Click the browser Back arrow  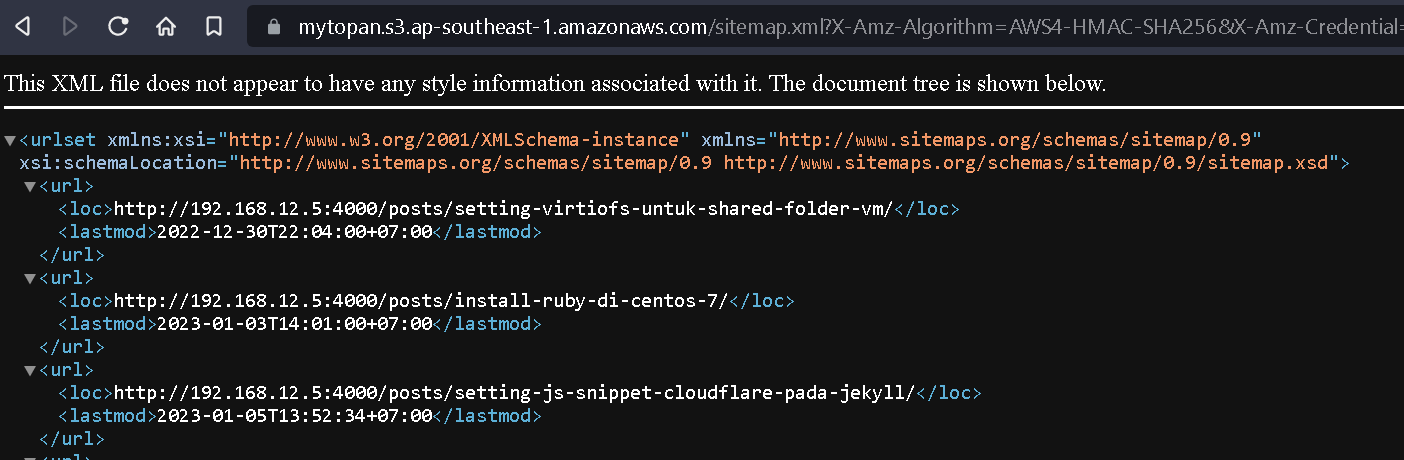pyautogui.click(x=22, y=27)
